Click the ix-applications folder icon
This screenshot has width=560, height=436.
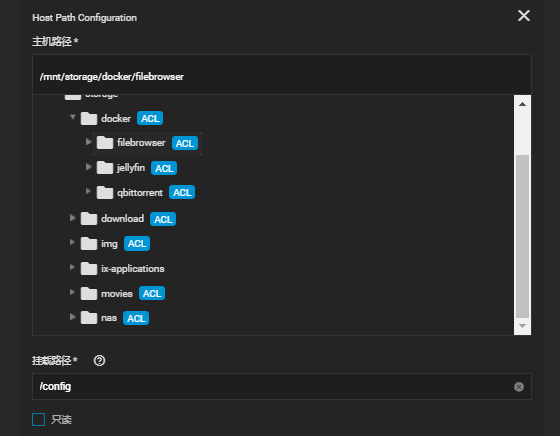pos(89,269)
